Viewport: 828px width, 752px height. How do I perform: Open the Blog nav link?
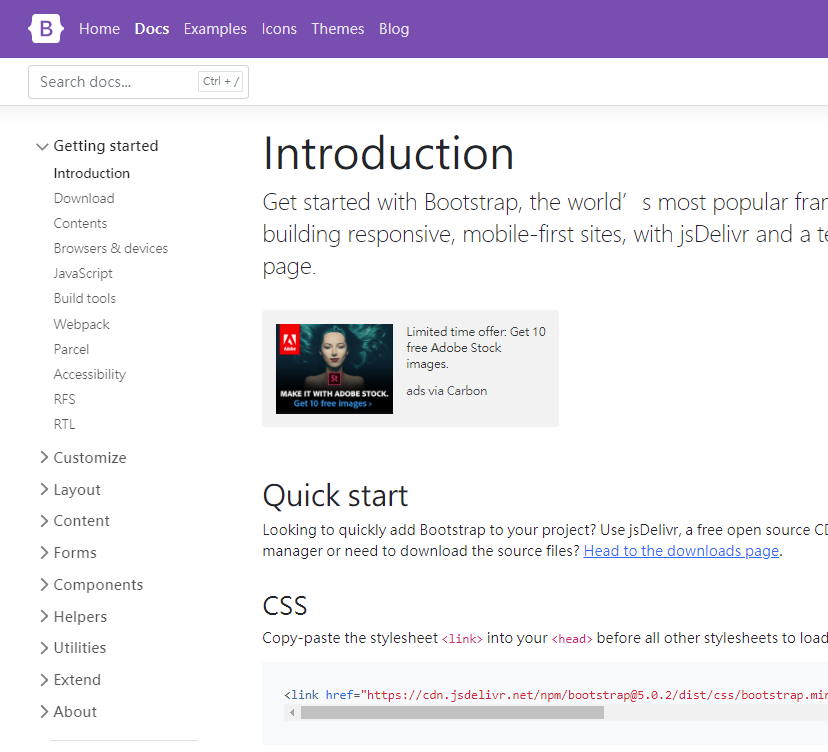[x=394, y=29]
